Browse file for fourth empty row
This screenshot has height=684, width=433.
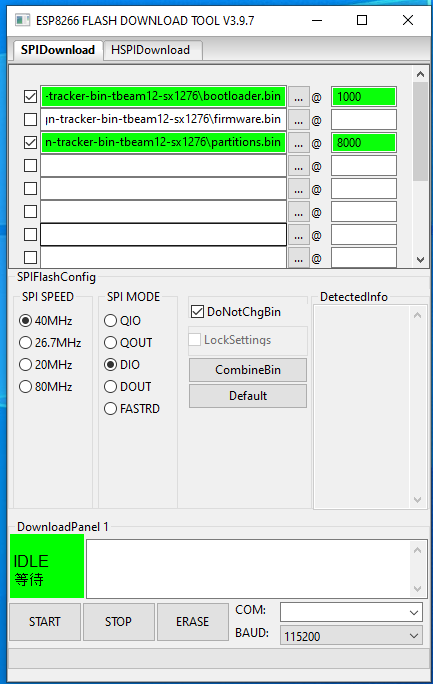pos(298,166)
